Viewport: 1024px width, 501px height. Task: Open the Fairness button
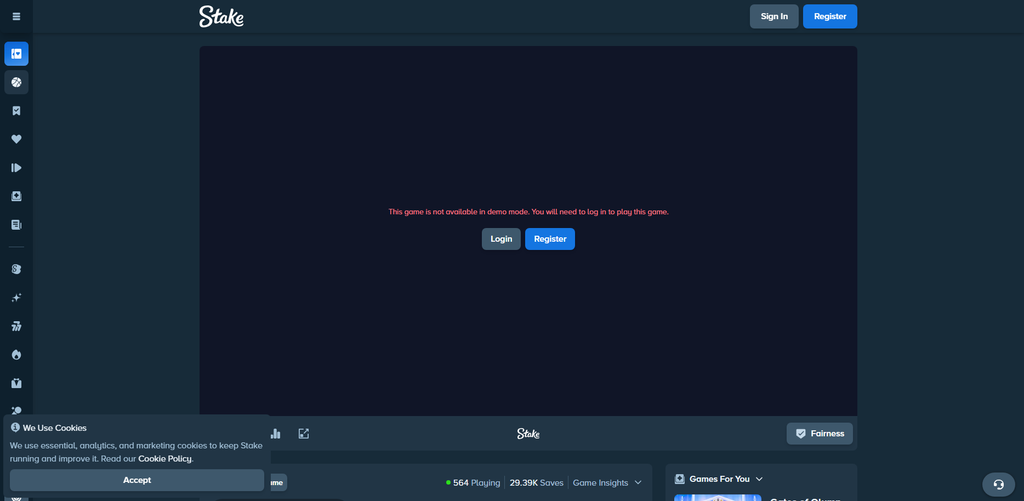(820, 434)
